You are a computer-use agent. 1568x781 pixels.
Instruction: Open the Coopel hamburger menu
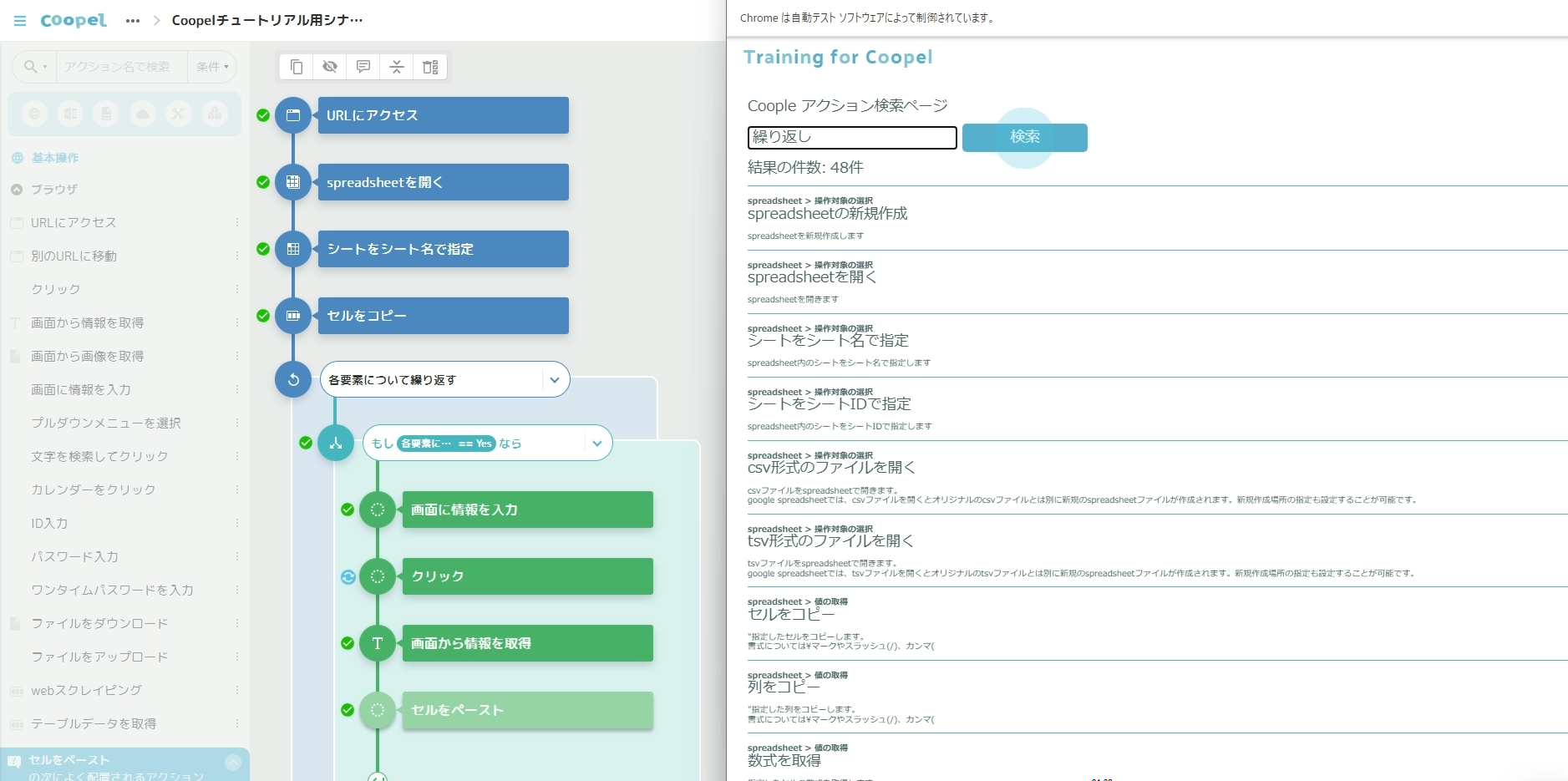[x=20, y=21]
